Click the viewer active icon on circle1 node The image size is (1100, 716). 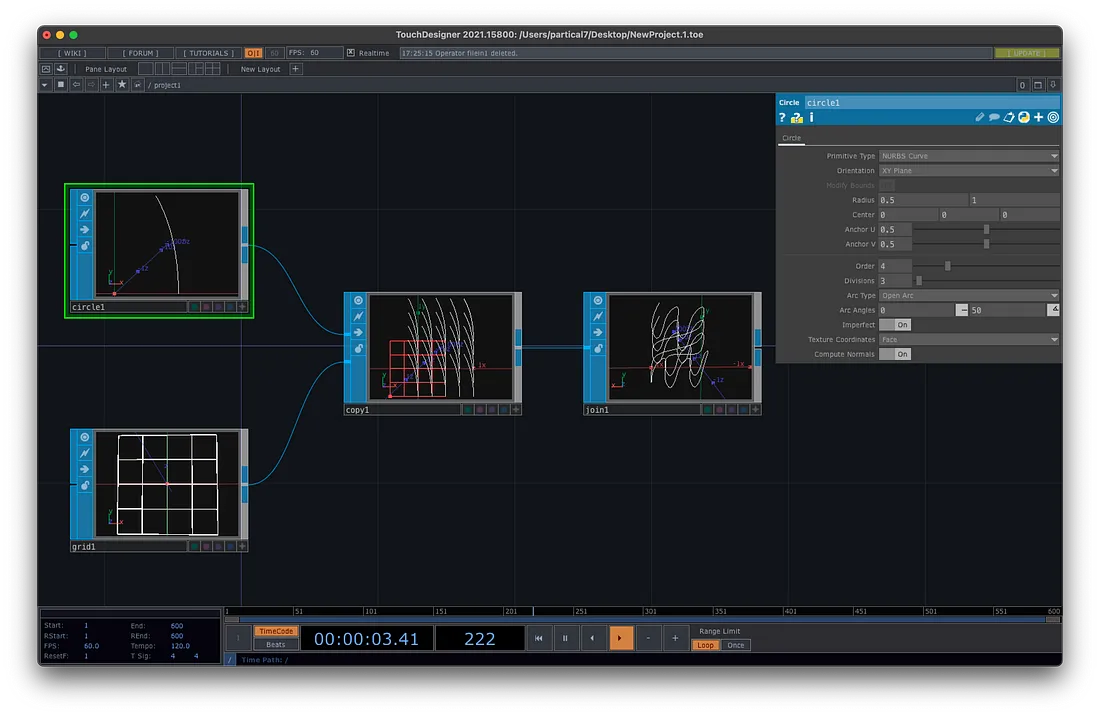pos(85,198)
